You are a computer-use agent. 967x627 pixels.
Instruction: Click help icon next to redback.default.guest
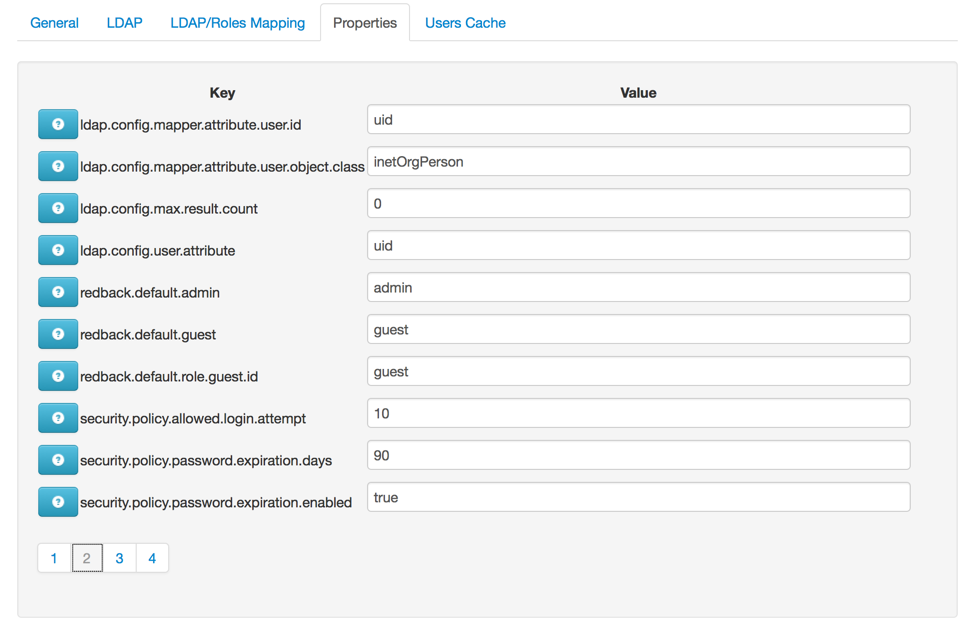[x=58, y=334]
